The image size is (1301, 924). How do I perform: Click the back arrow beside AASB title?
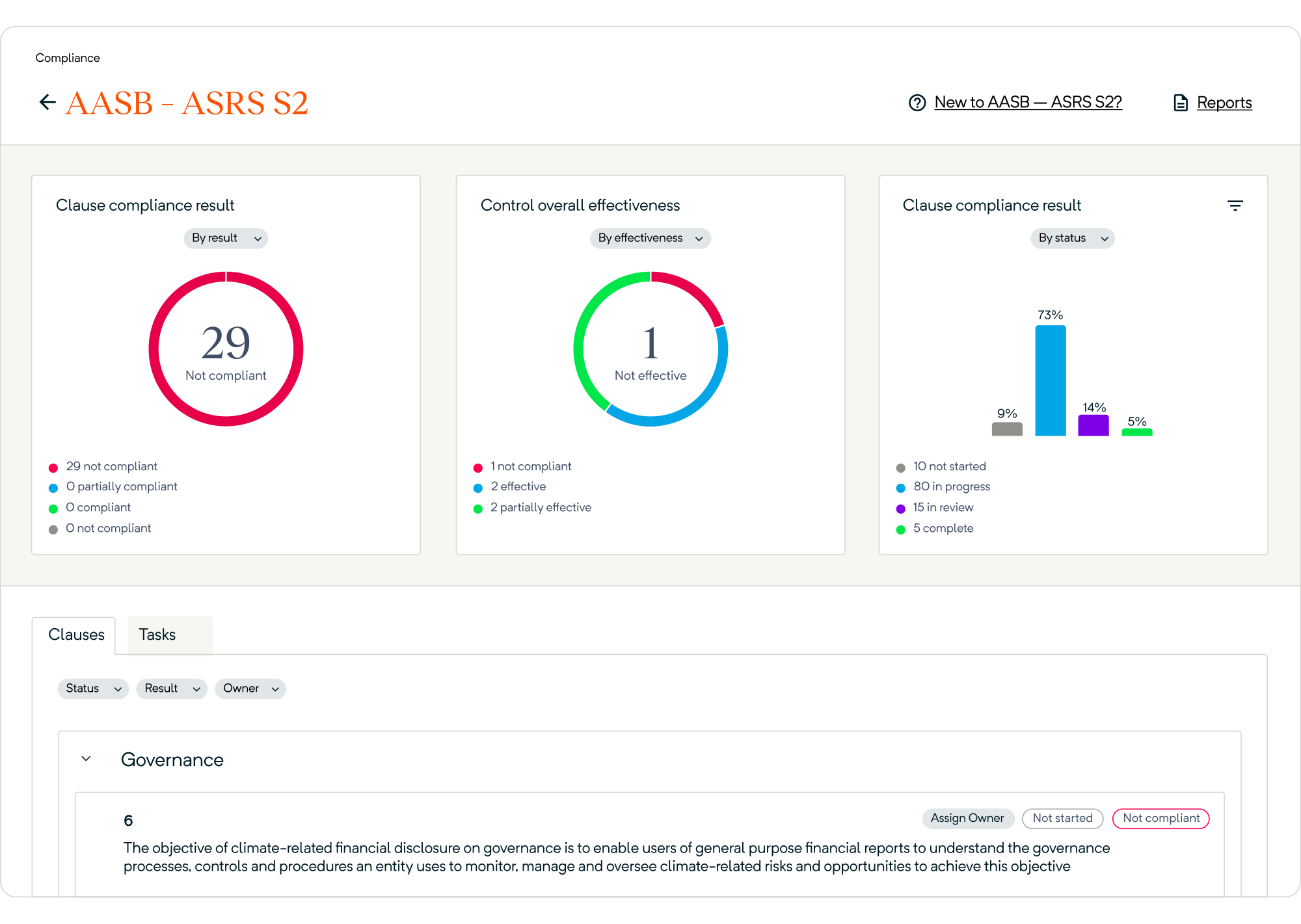[47, 102]
